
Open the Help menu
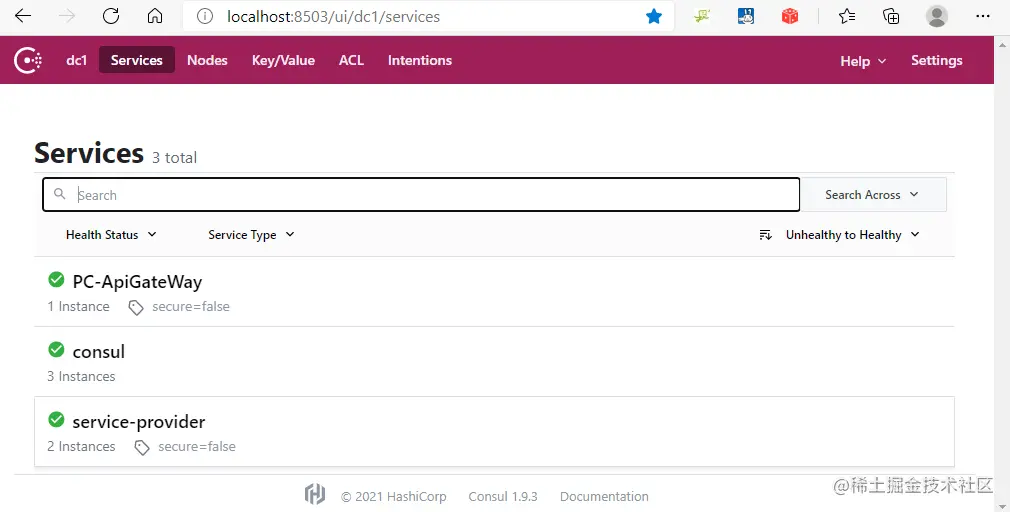pyautogui.click(x=863, y=61)
